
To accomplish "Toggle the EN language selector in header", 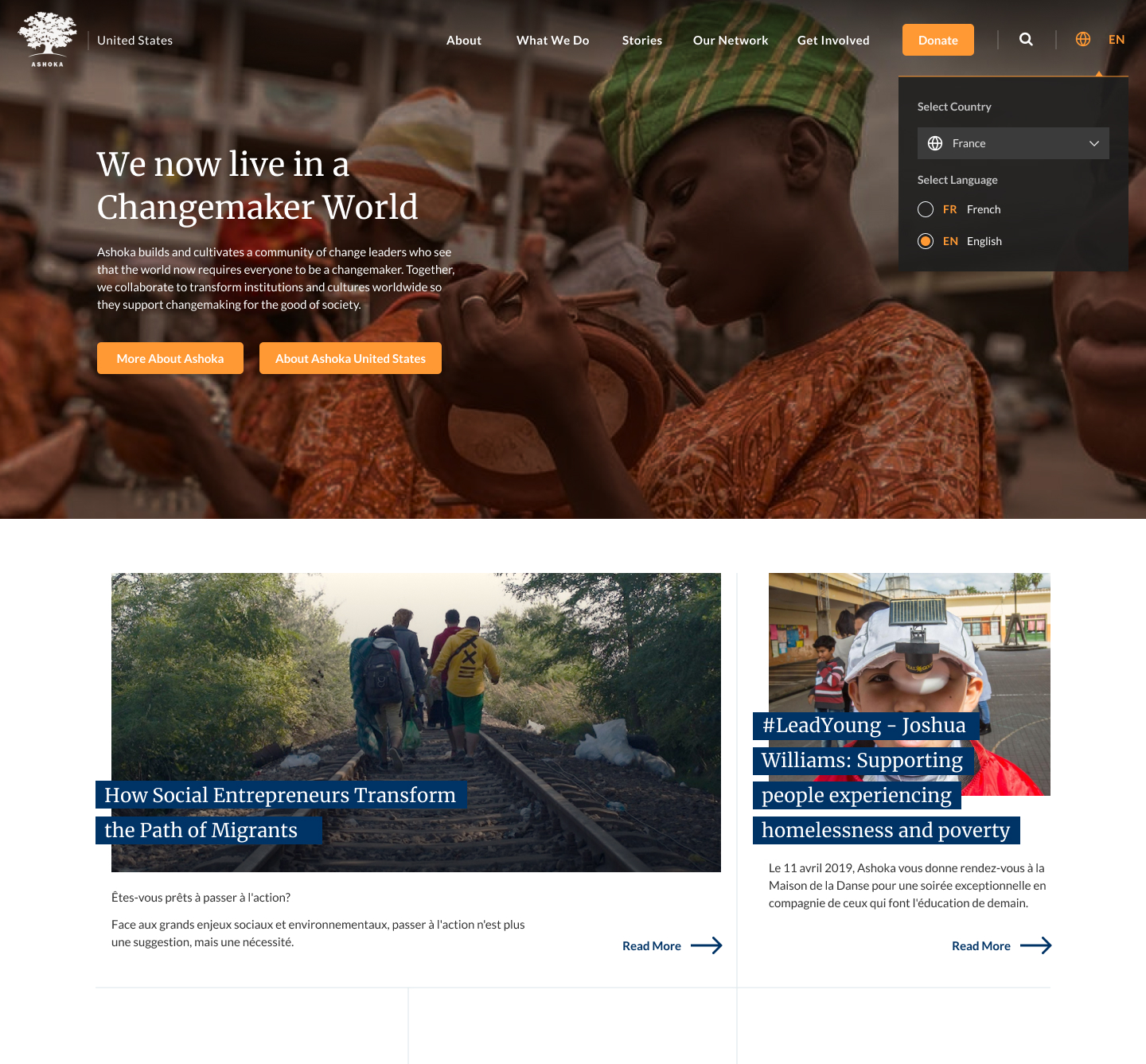I will pos(1117,40).
